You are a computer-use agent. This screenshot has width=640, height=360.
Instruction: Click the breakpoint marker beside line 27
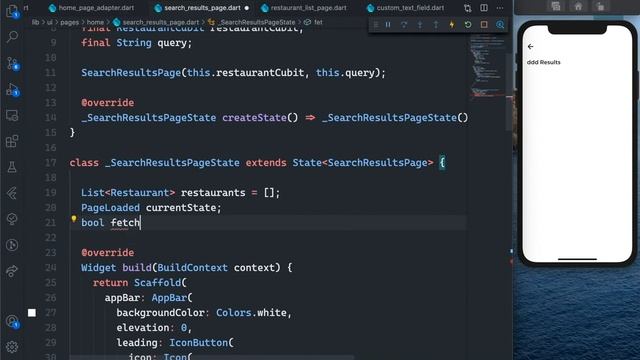tap(32, 313)
